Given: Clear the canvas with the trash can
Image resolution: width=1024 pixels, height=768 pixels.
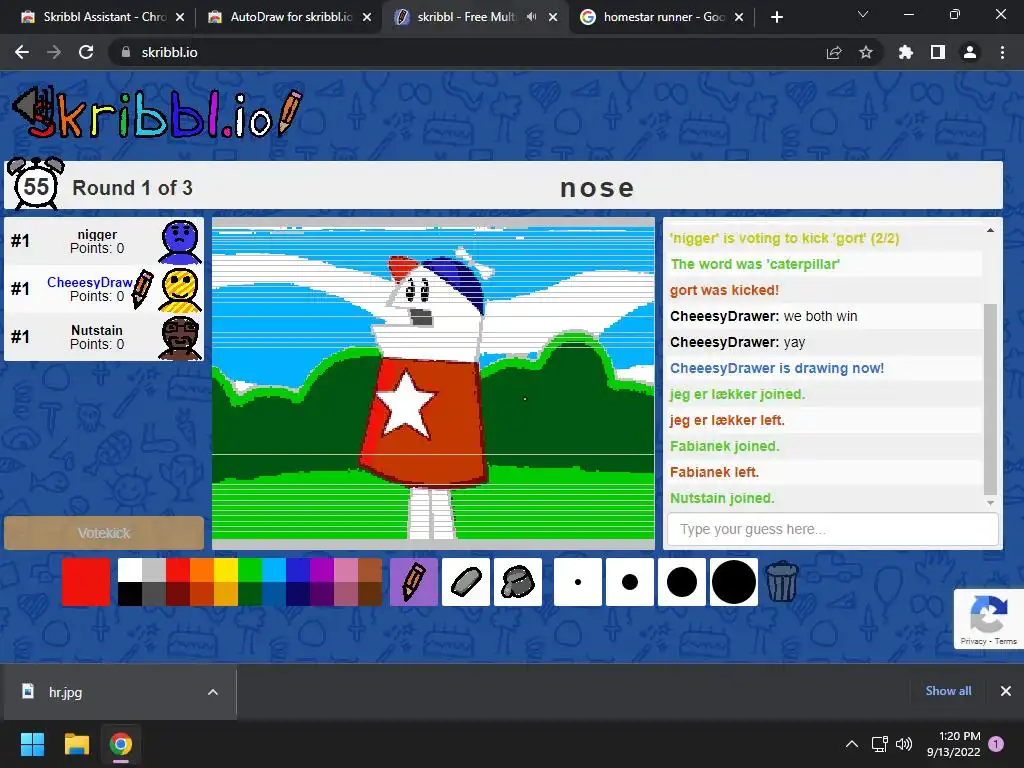Looking at the screenshot, I should 781,582.
